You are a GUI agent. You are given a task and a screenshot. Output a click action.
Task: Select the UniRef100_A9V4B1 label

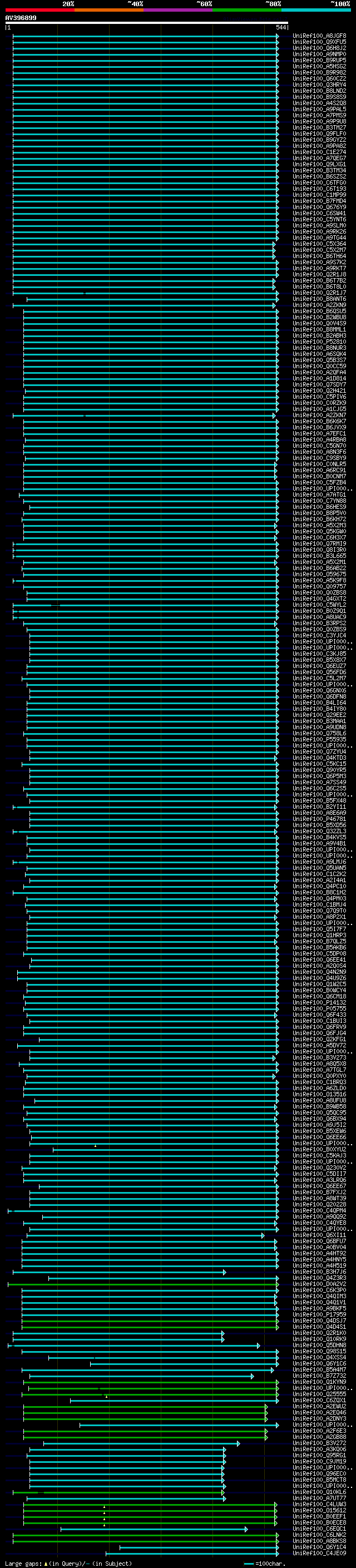point(319,844)
